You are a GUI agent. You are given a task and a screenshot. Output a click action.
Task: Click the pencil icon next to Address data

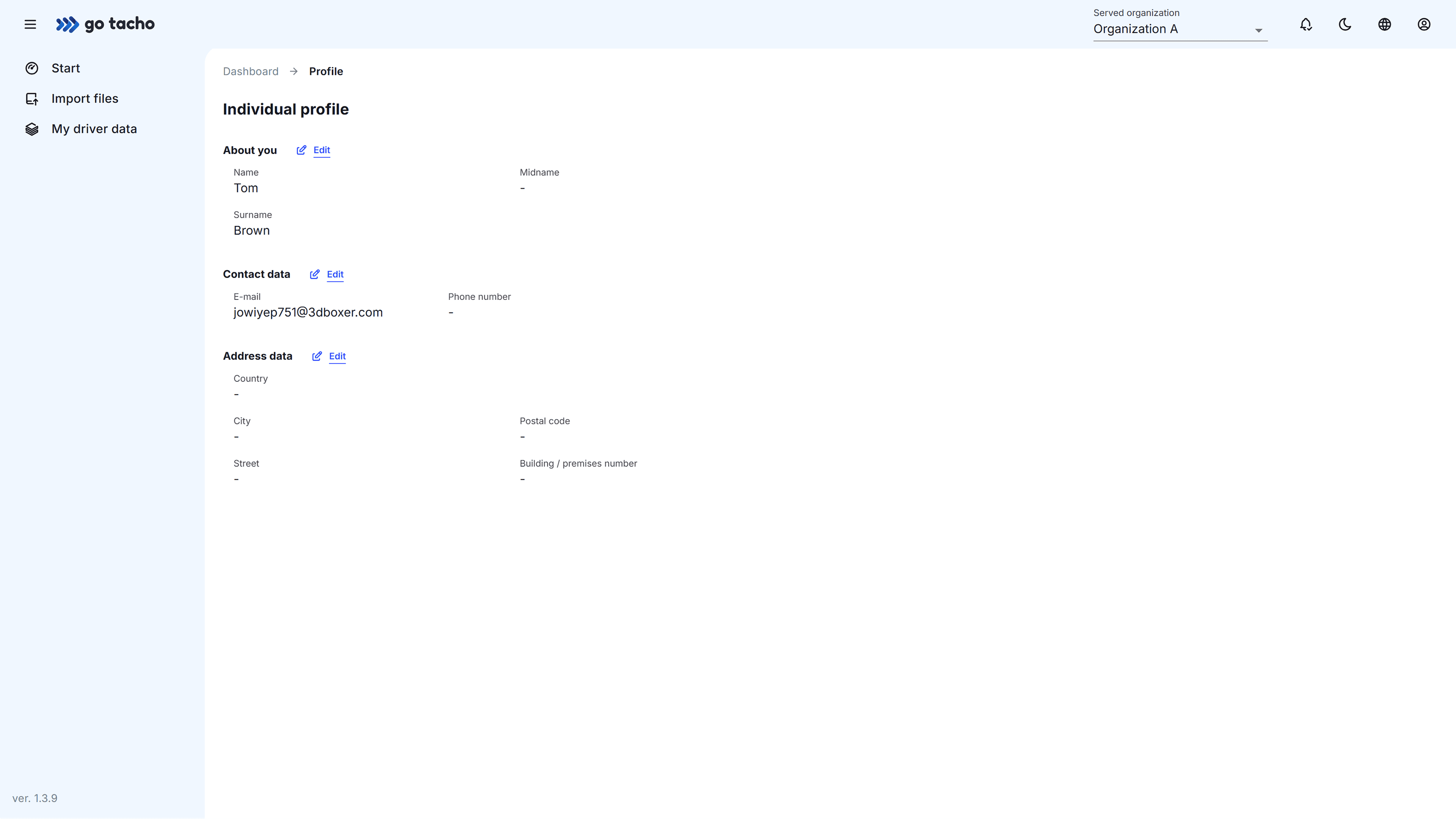(317, 356)
